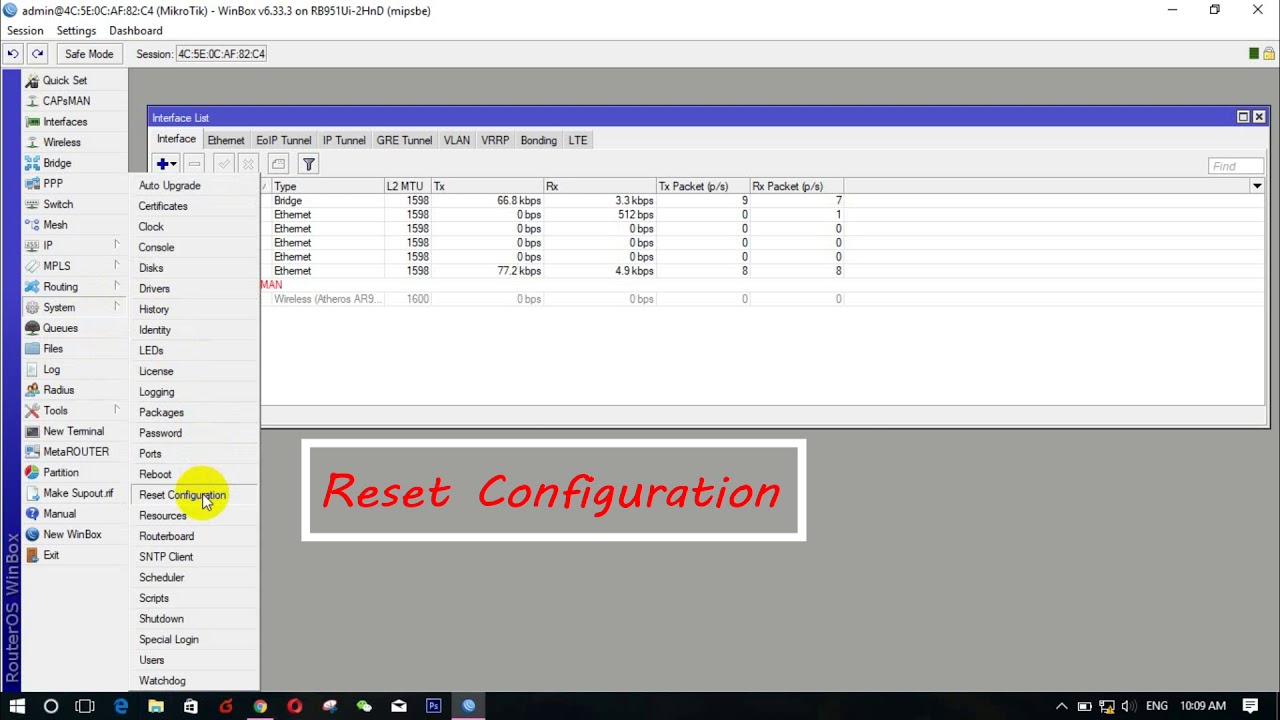Toggle the Safe Mode button
The width and height of the screenshot is (1280, 720).
[89, 54]
